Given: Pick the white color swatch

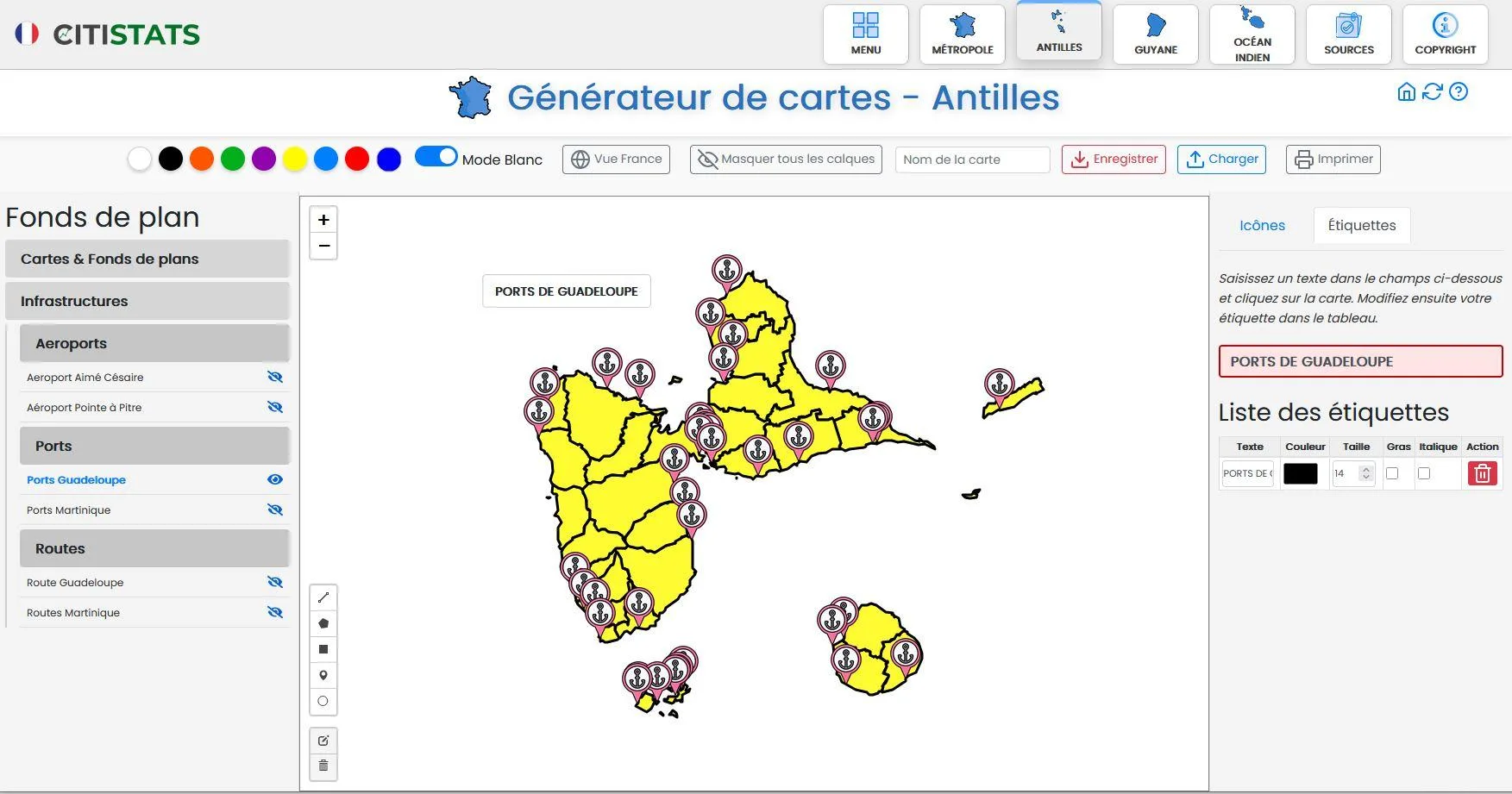Looking at the screenshot, I should click(x=140, y=159).
